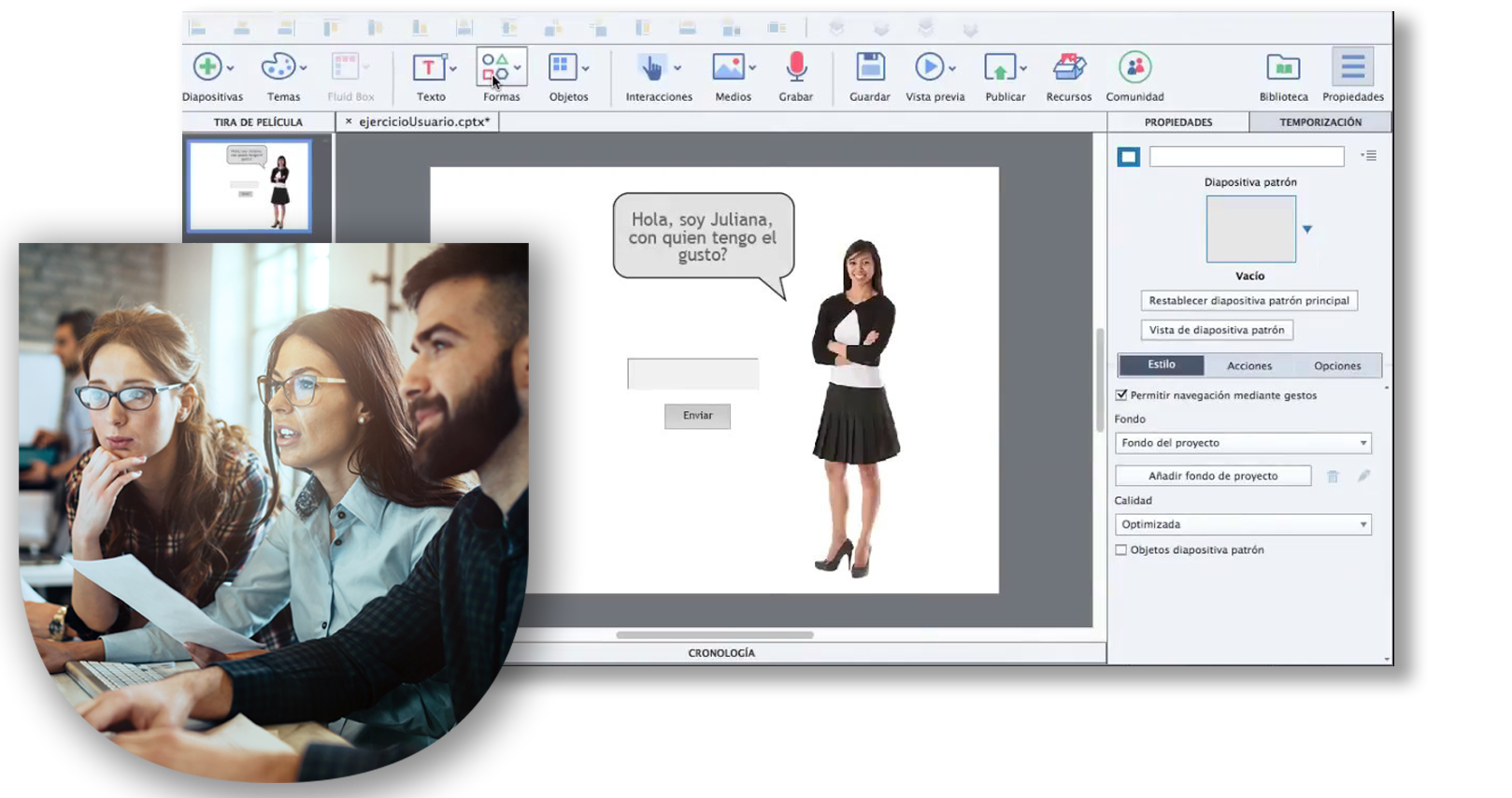Click the Publicar icon
The width and height of the screenshot is (1512, 798).
coord(999,67)
